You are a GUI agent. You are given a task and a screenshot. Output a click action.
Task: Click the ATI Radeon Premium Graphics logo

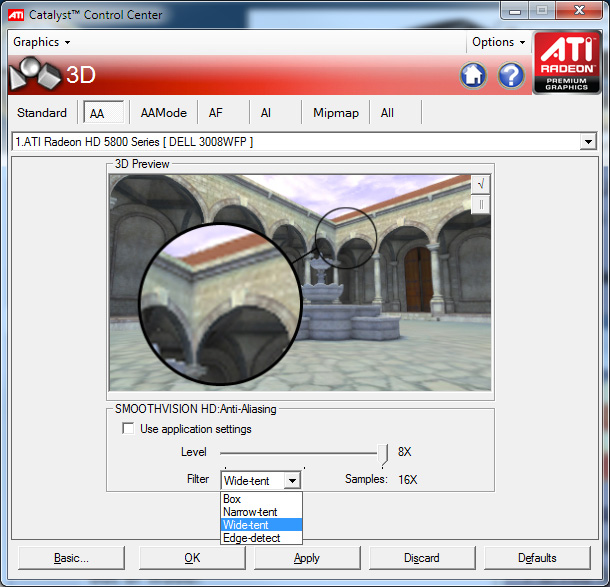pyautogui.click(x=567, y=64)
